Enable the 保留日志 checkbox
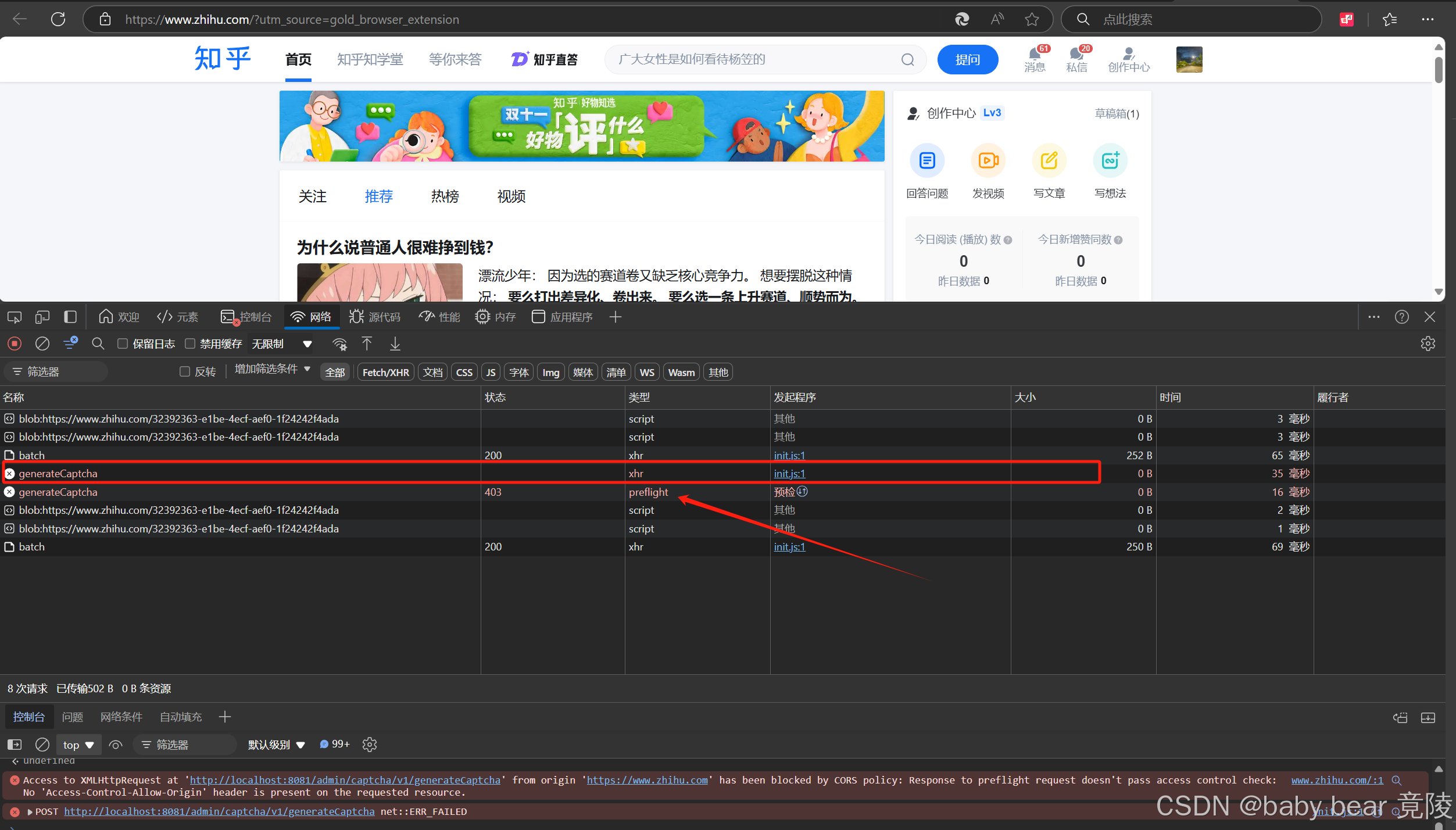The height and width of the screenshot is (830, 1456). click(x=123, y=344)
